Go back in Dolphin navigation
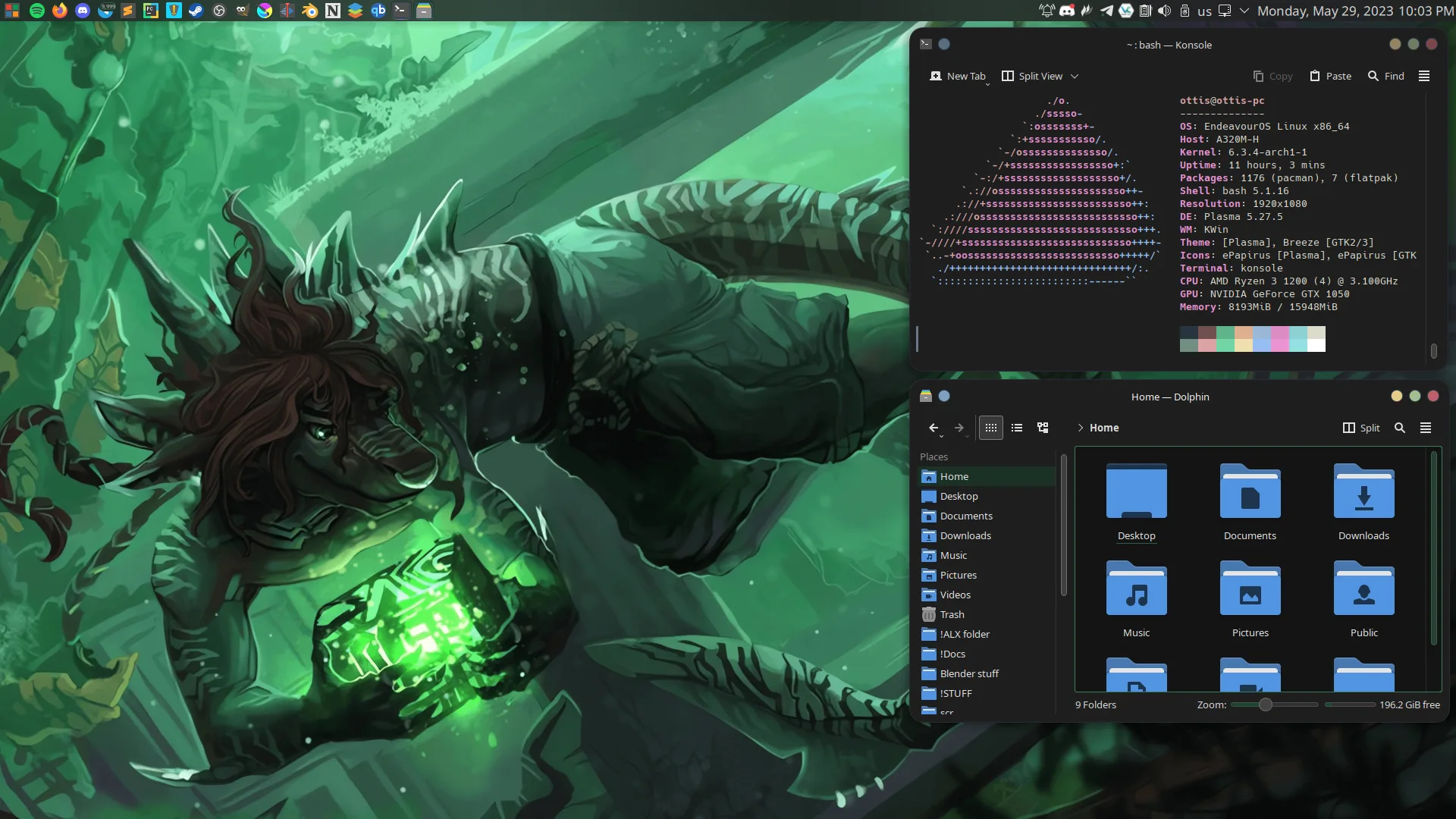 (x=934, y=428)
